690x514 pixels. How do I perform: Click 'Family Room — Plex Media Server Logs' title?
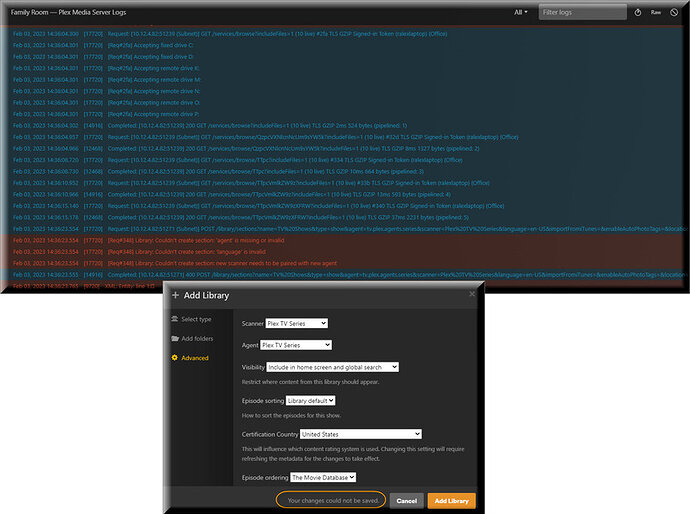(68, 12)
